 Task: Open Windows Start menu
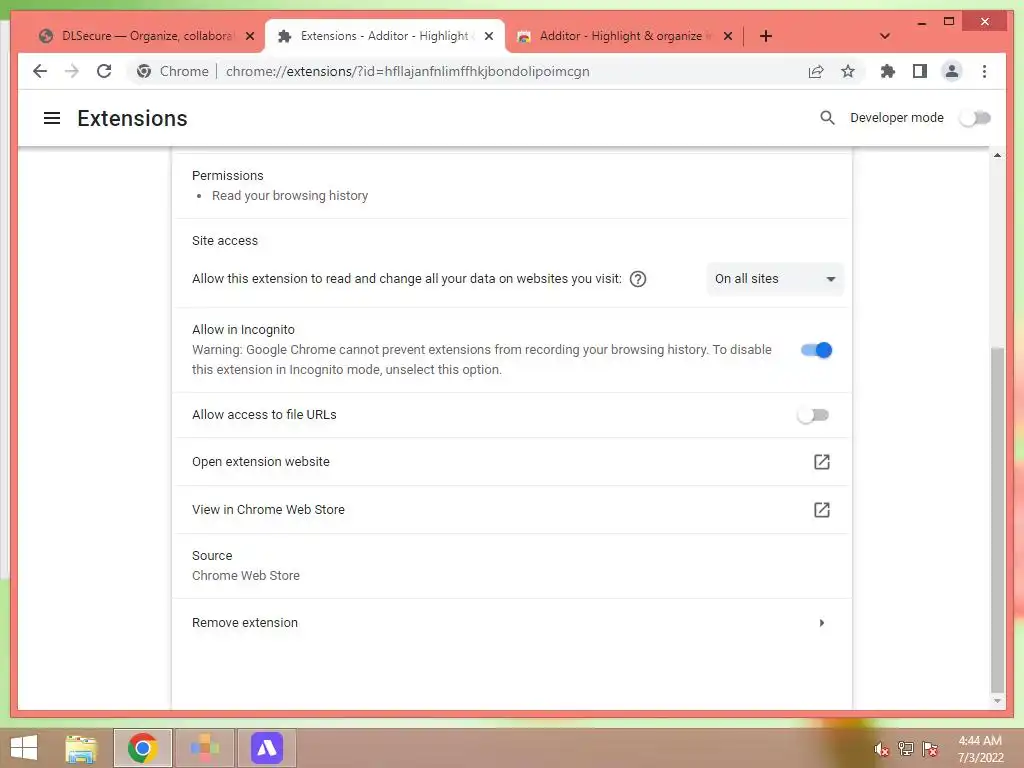[24, 748]
